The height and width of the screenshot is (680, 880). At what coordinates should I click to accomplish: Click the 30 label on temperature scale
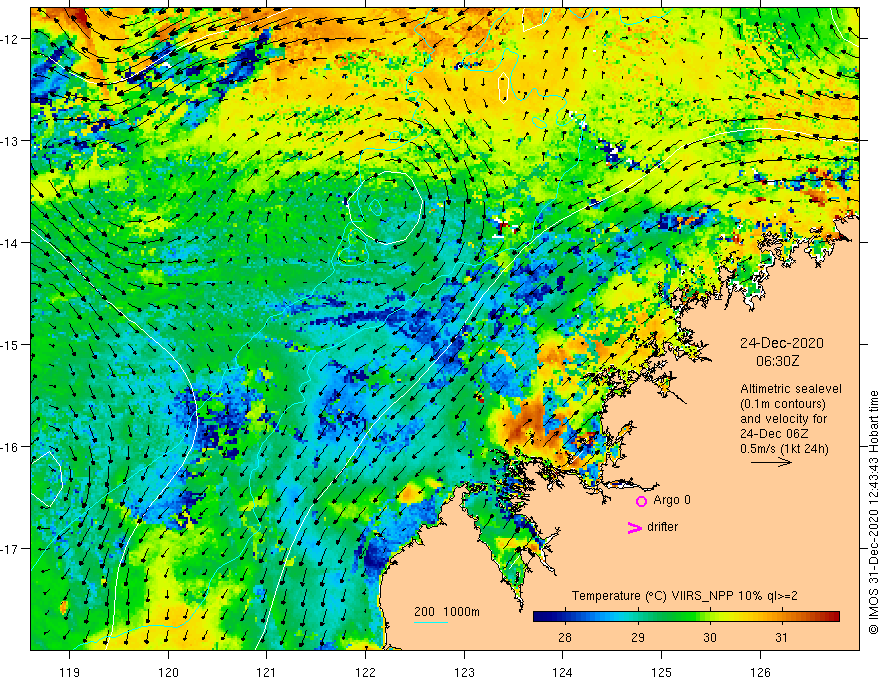click(709, 637)
